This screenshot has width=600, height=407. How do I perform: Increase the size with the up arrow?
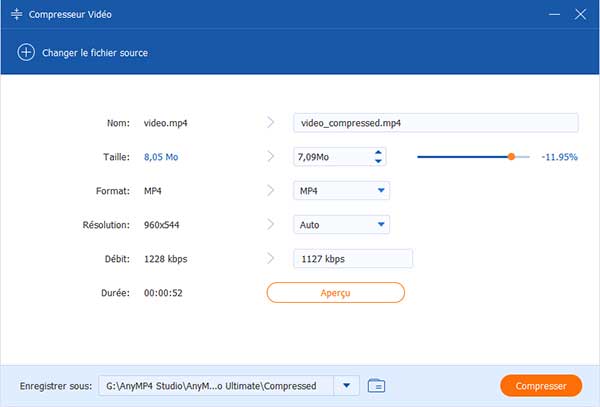pyautogui.click(x=378, y=152)
